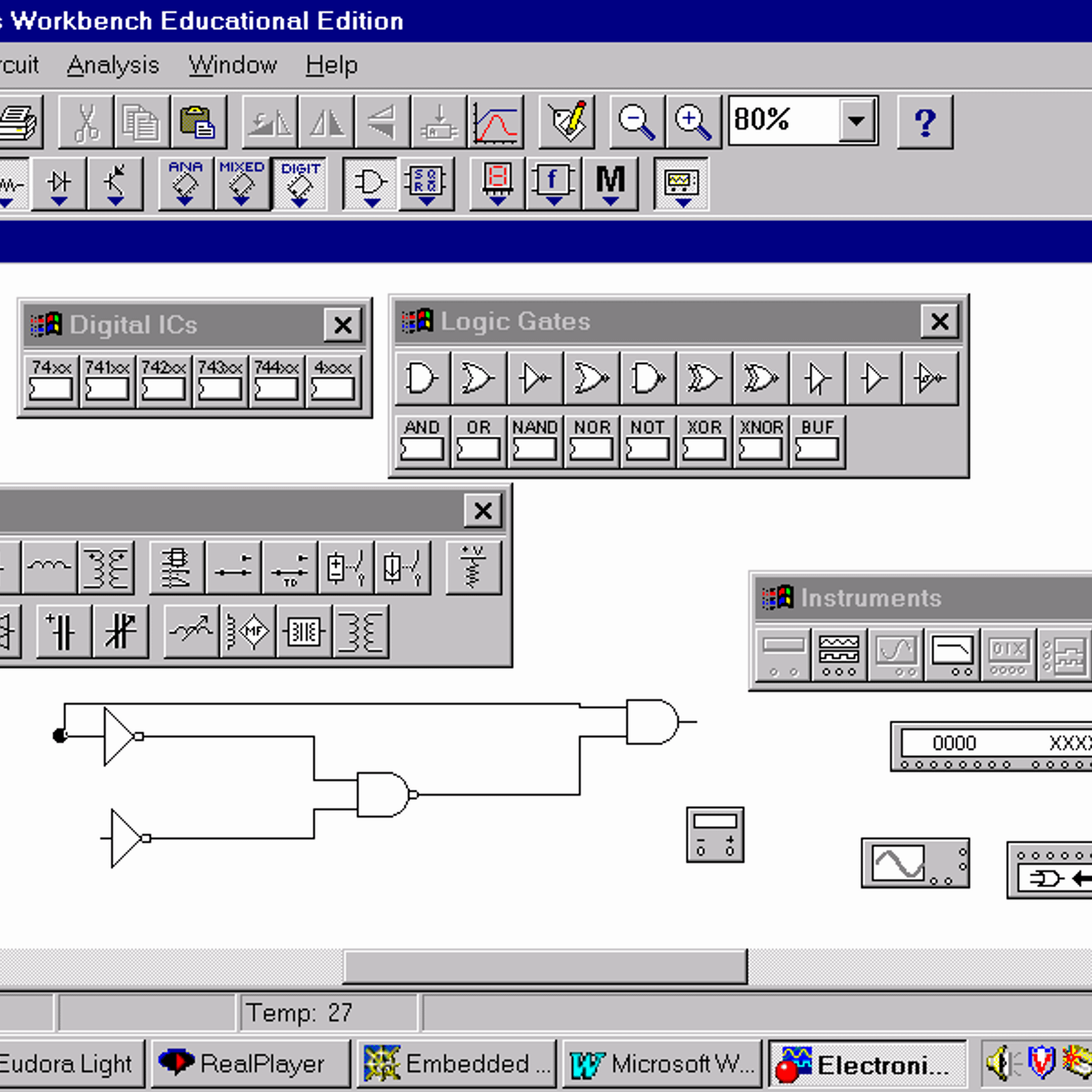Select the OR gate symbol

point(478,378)
